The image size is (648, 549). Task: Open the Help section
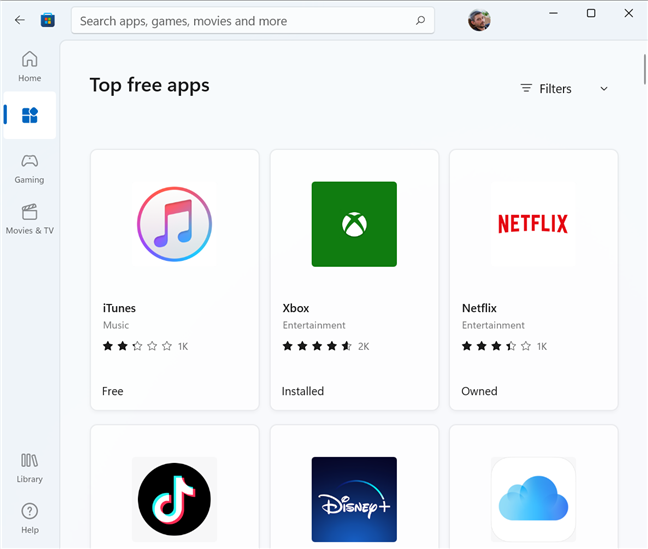[x=29, y=519]
